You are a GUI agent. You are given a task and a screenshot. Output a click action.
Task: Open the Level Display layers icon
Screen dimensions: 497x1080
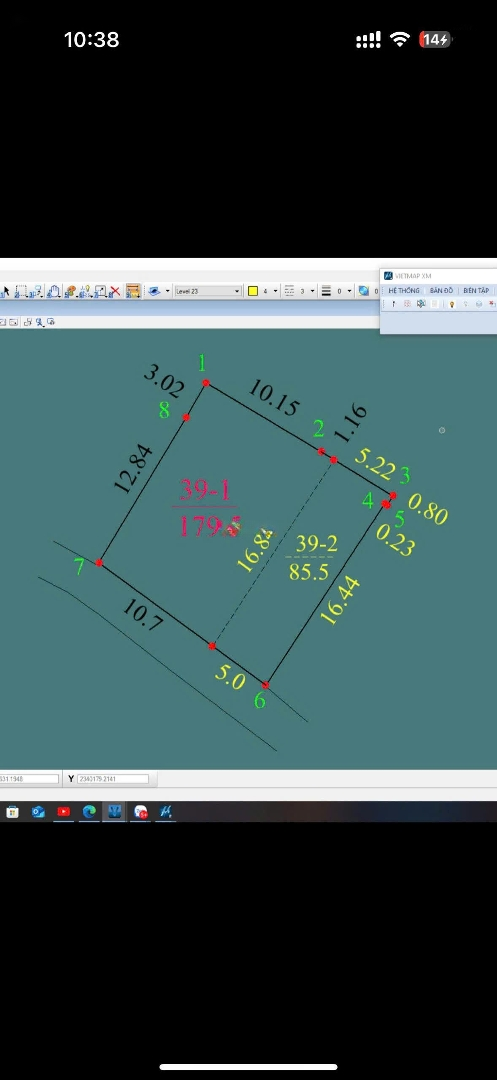155,291
